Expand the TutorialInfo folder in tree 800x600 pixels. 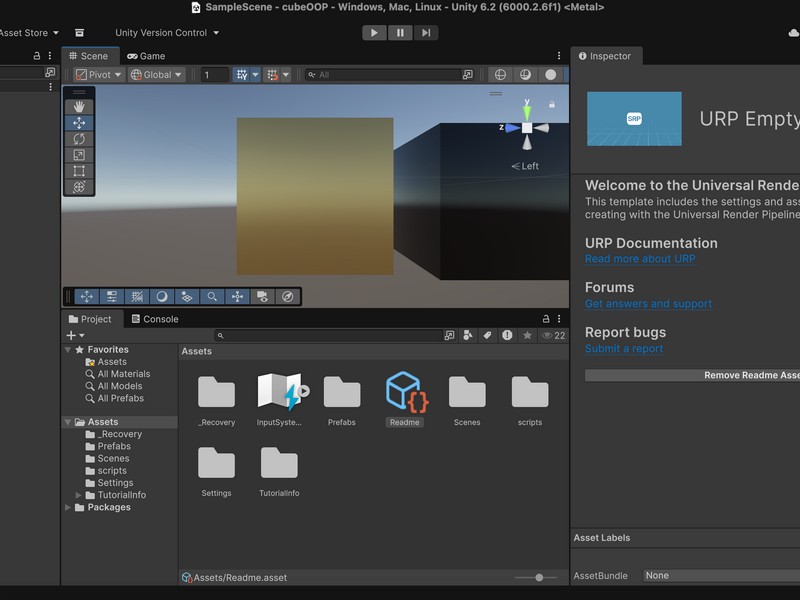point(79,495)
